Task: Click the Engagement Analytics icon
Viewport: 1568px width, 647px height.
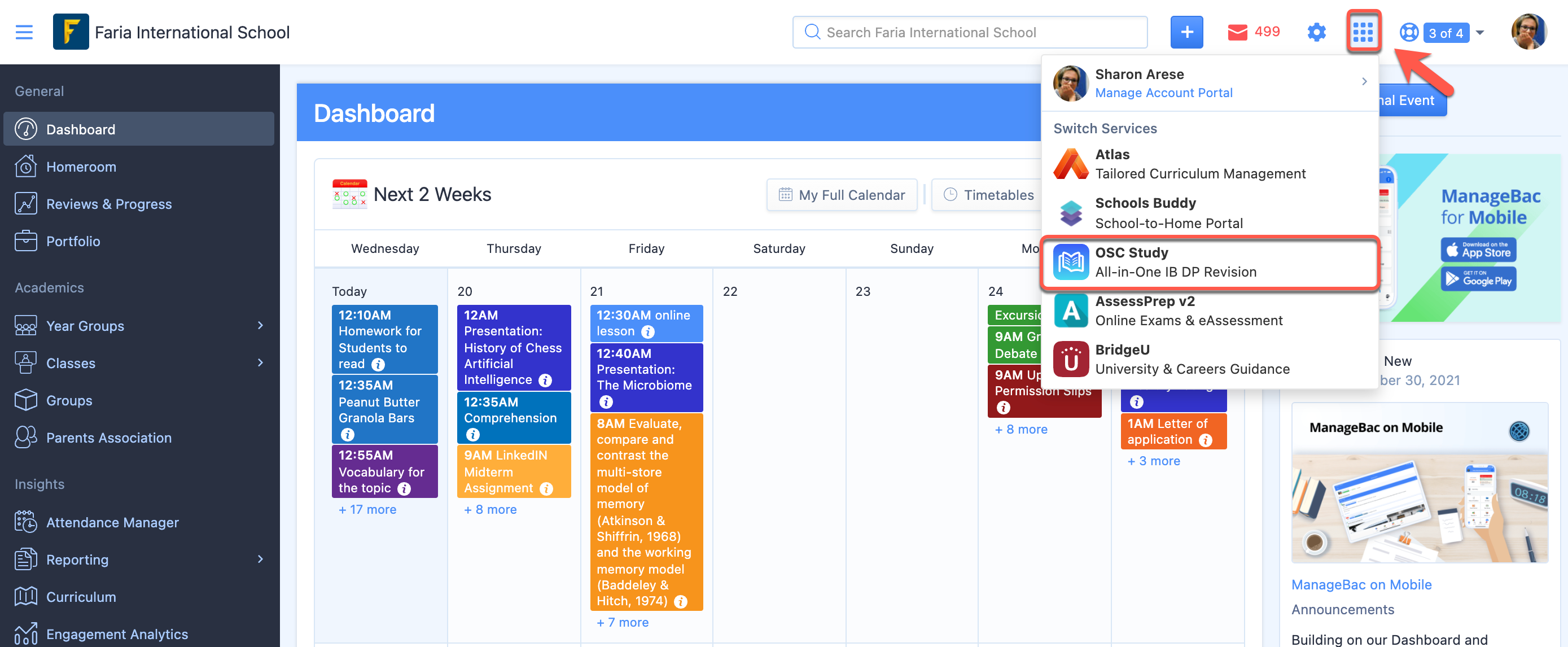Action: click(x=25, y=633)
